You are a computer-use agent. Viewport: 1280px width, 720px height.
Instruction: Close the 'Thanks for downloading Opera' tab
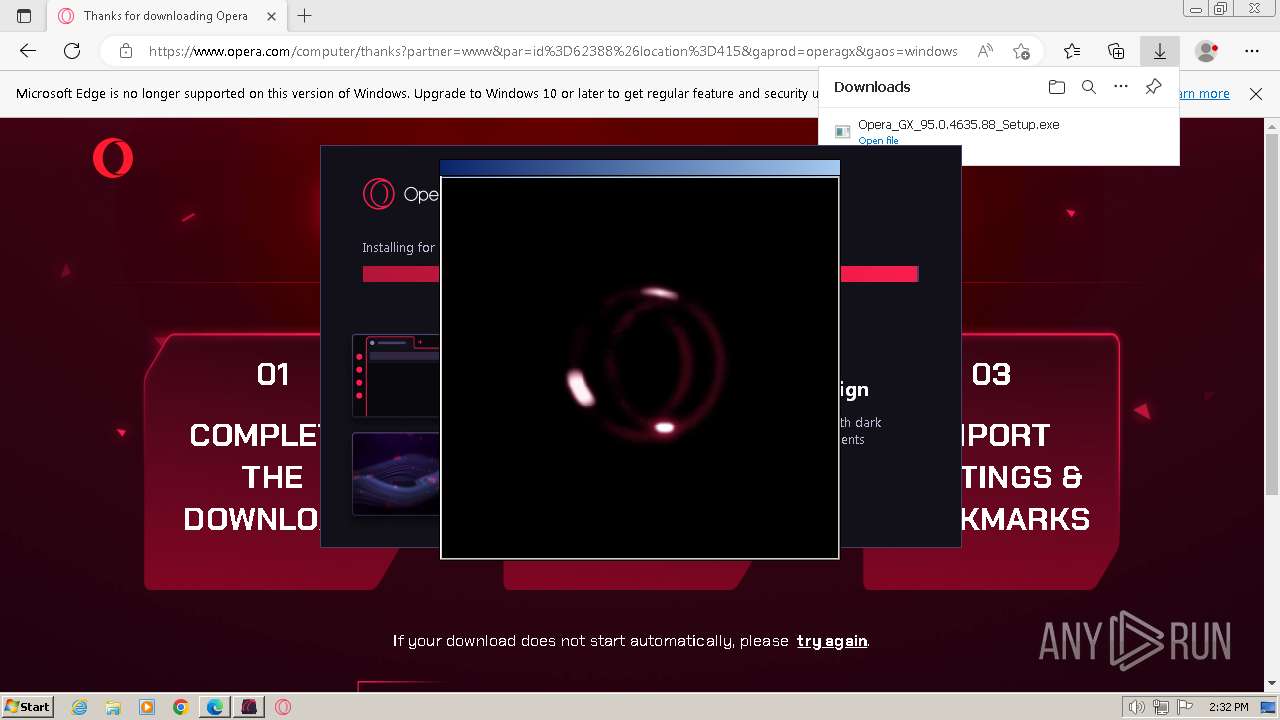point(272,16)
